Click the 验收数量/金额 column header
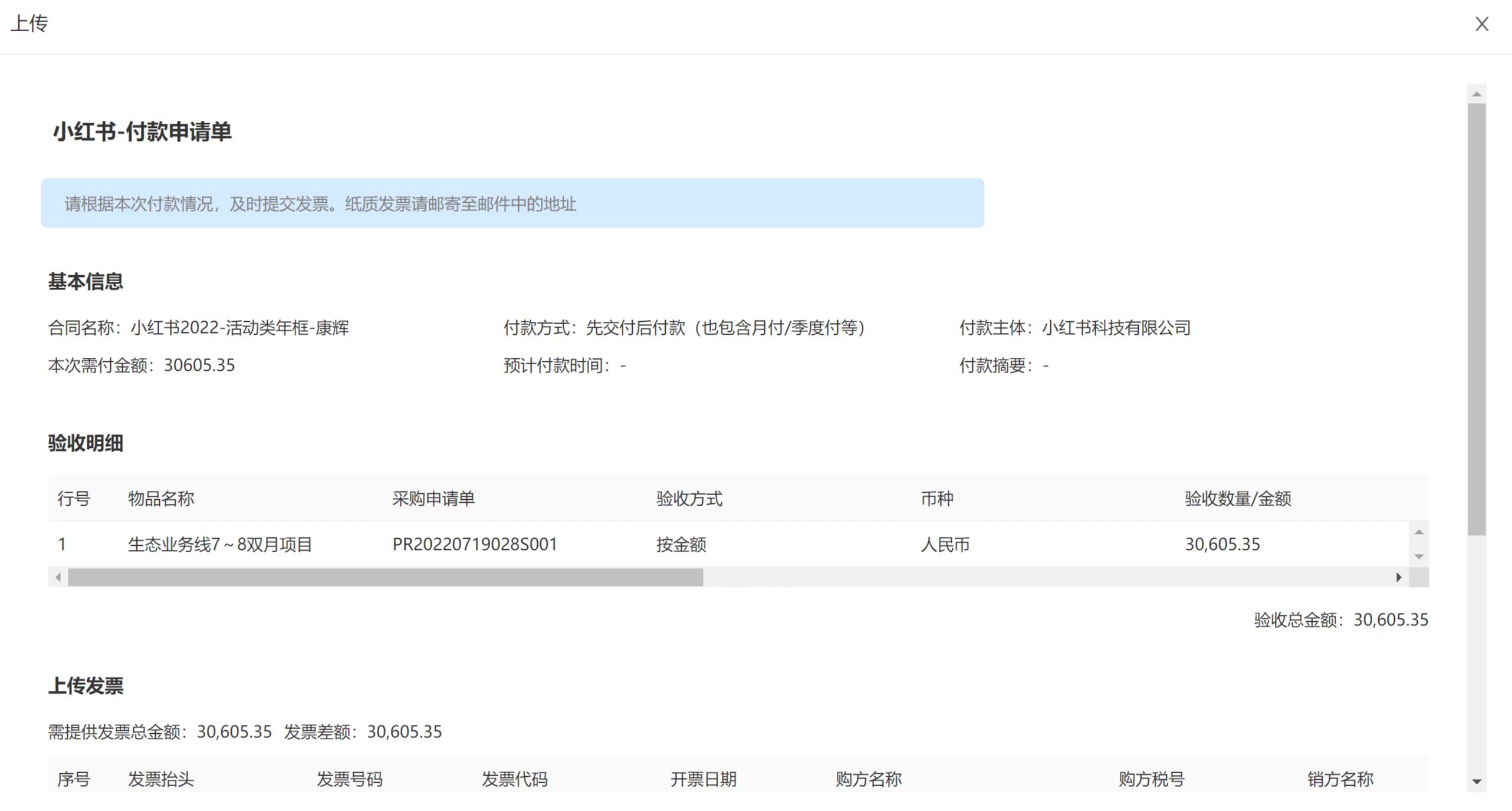The image size is (1512, 811). (x=1238, y=499)
